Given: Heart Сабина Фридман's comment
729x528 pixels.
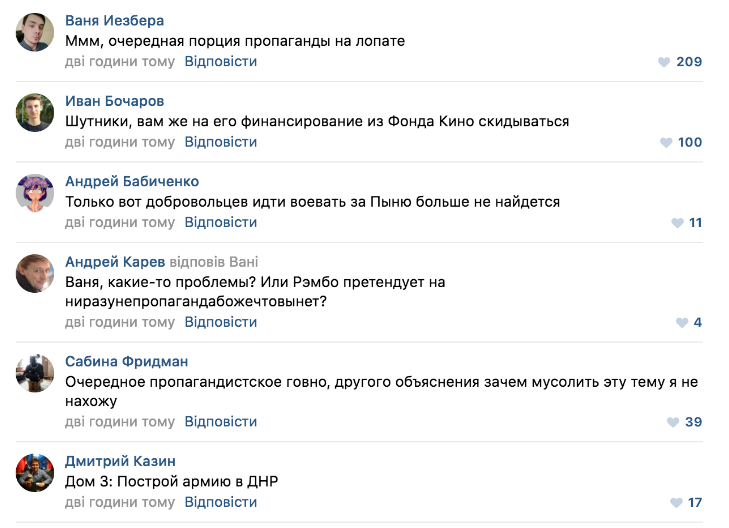Looking at the screenshot, I should pos(672,423).
